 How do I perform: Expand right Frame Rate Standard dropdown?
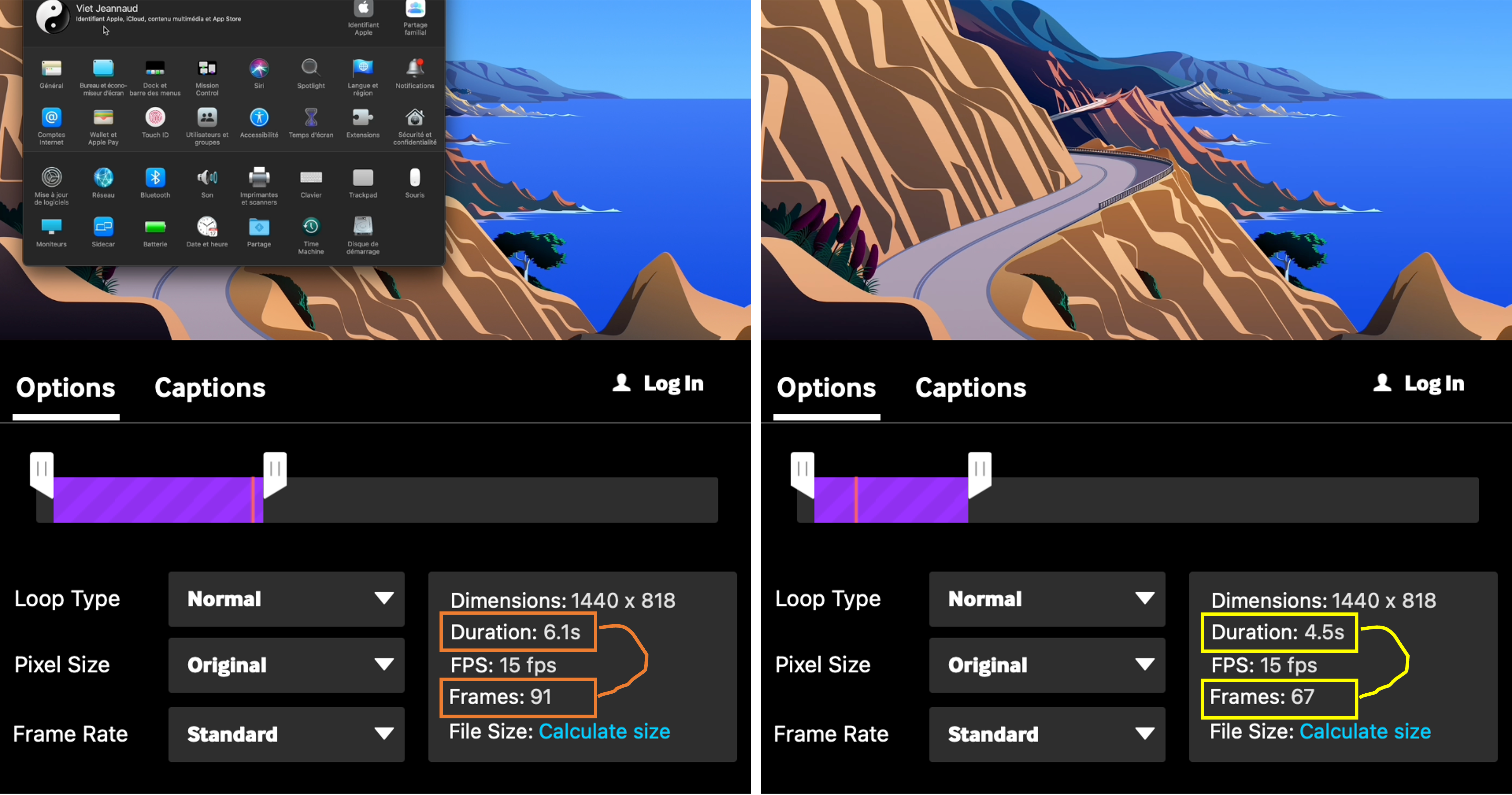pos(1046,734)
